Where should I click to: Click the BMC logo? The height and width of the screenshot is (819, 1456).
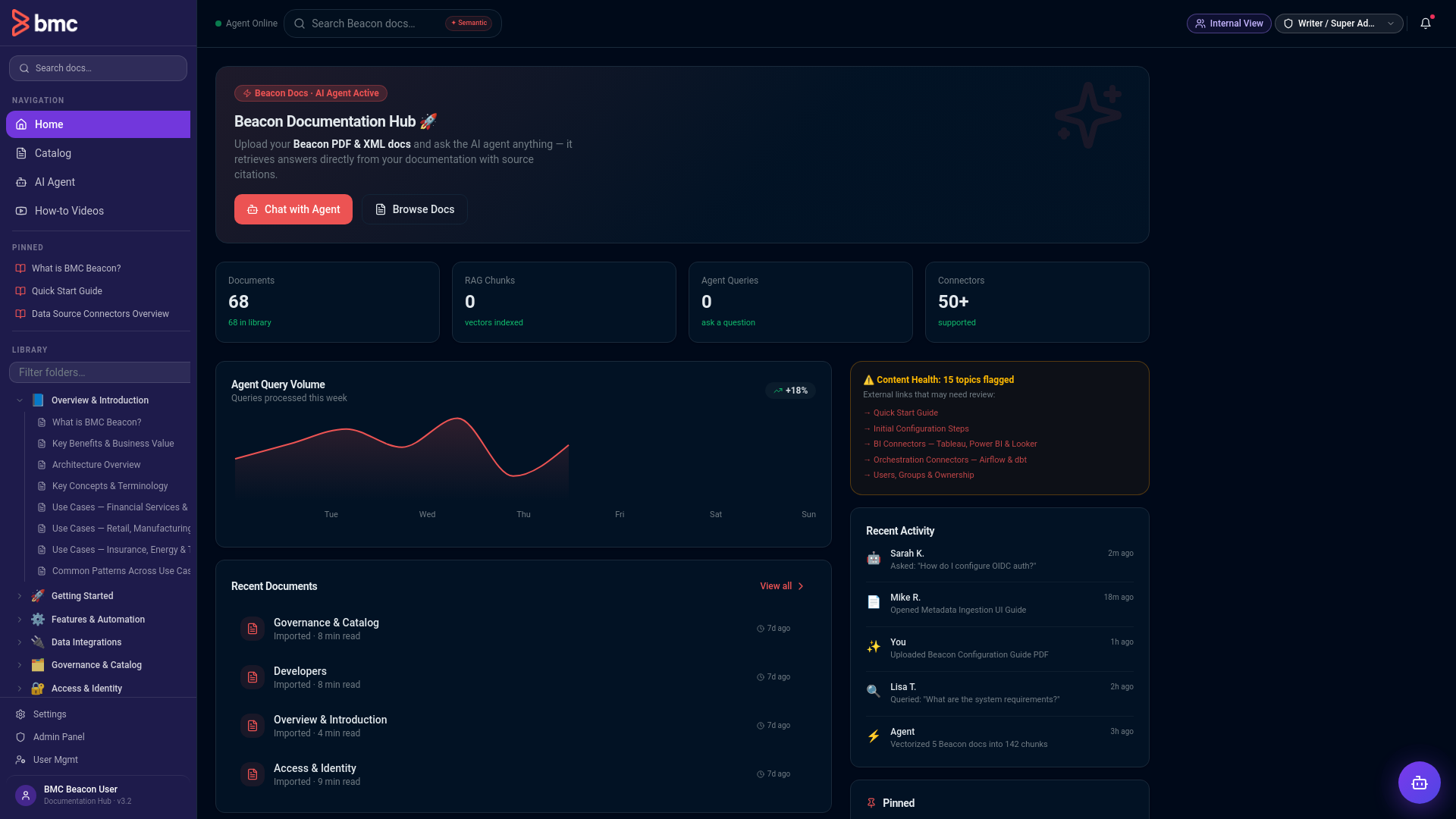click(x=45, y=24)
